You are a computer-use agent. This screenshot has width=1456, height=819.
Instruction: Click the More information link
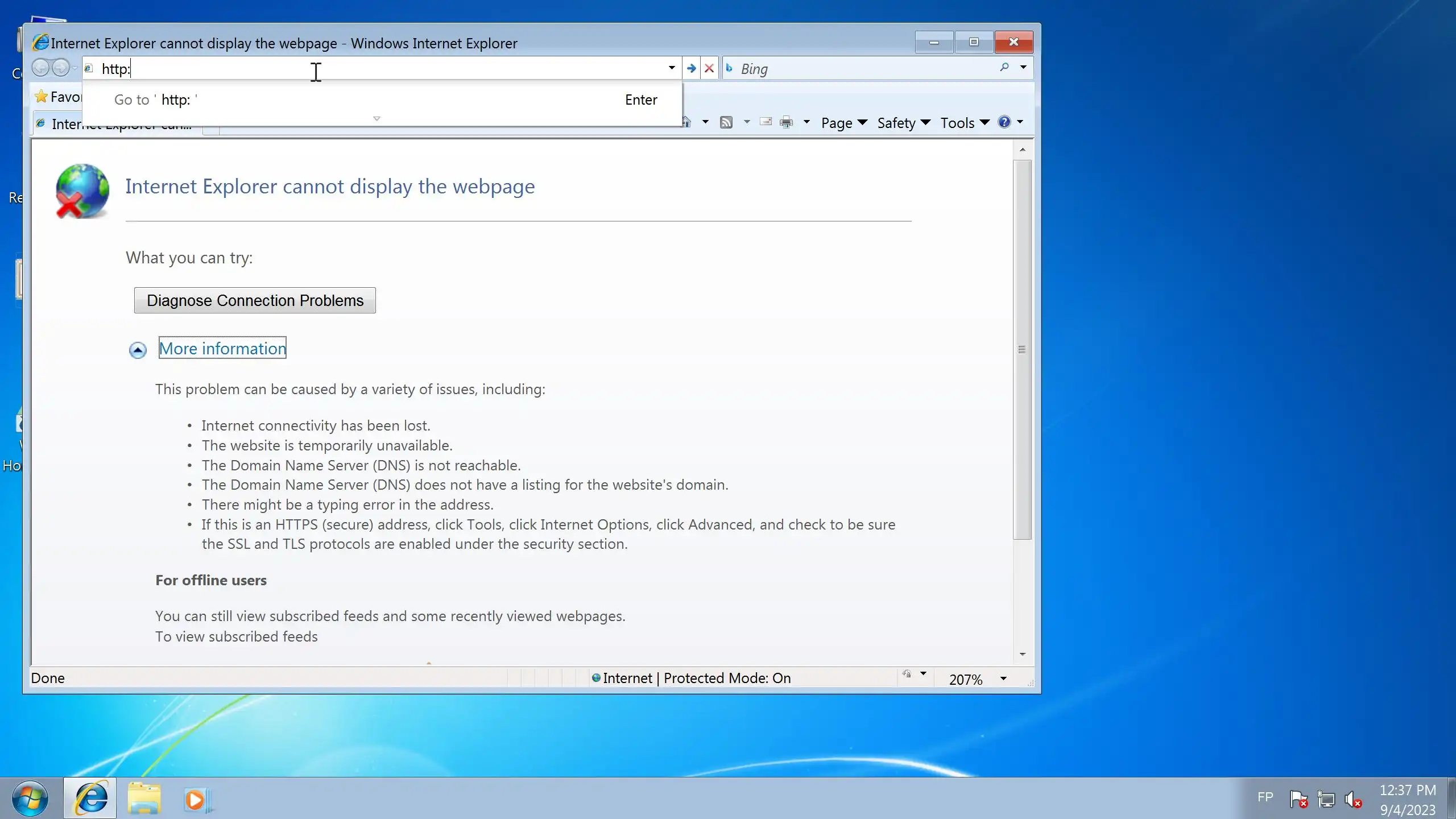(x=222, y=349)
